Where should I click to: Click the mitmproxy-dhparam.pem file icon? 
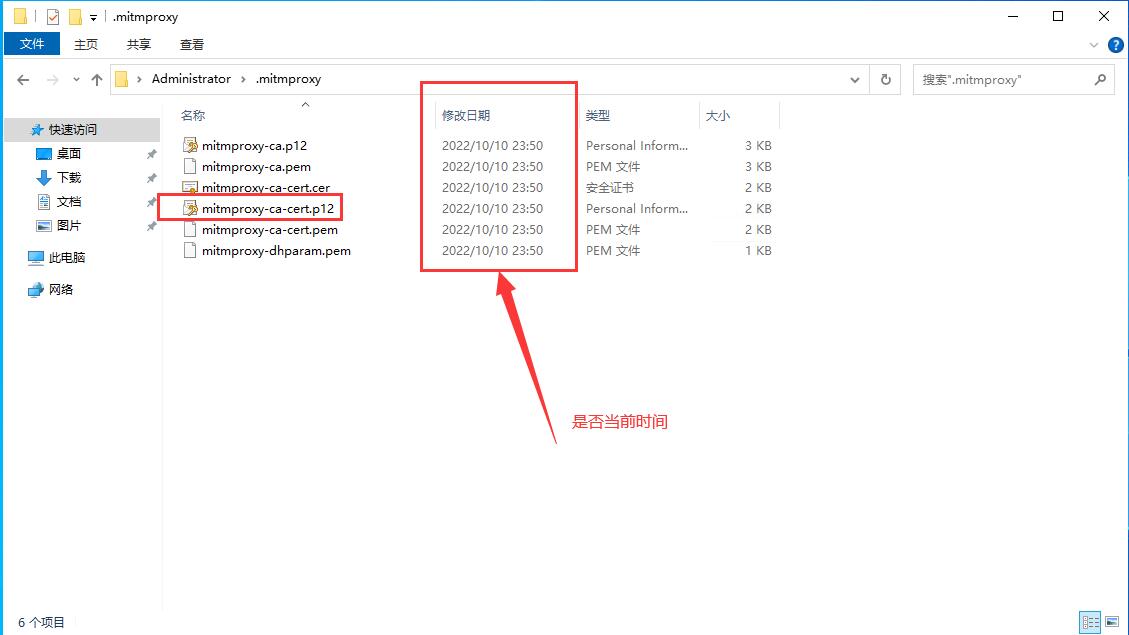point(190,251)
